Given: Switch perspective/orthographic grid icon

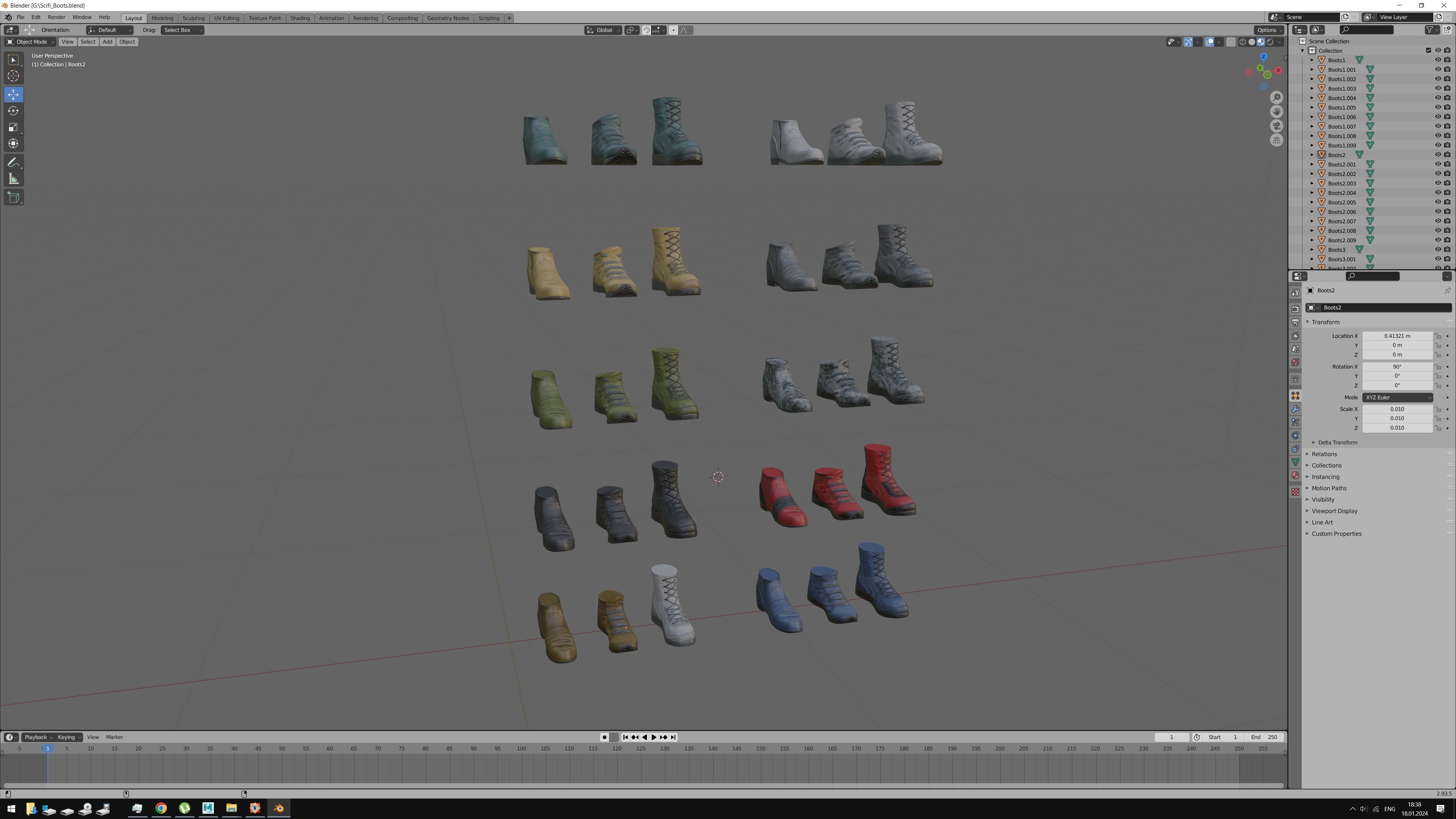Looking at the screenshot, I should (1276, 140).
